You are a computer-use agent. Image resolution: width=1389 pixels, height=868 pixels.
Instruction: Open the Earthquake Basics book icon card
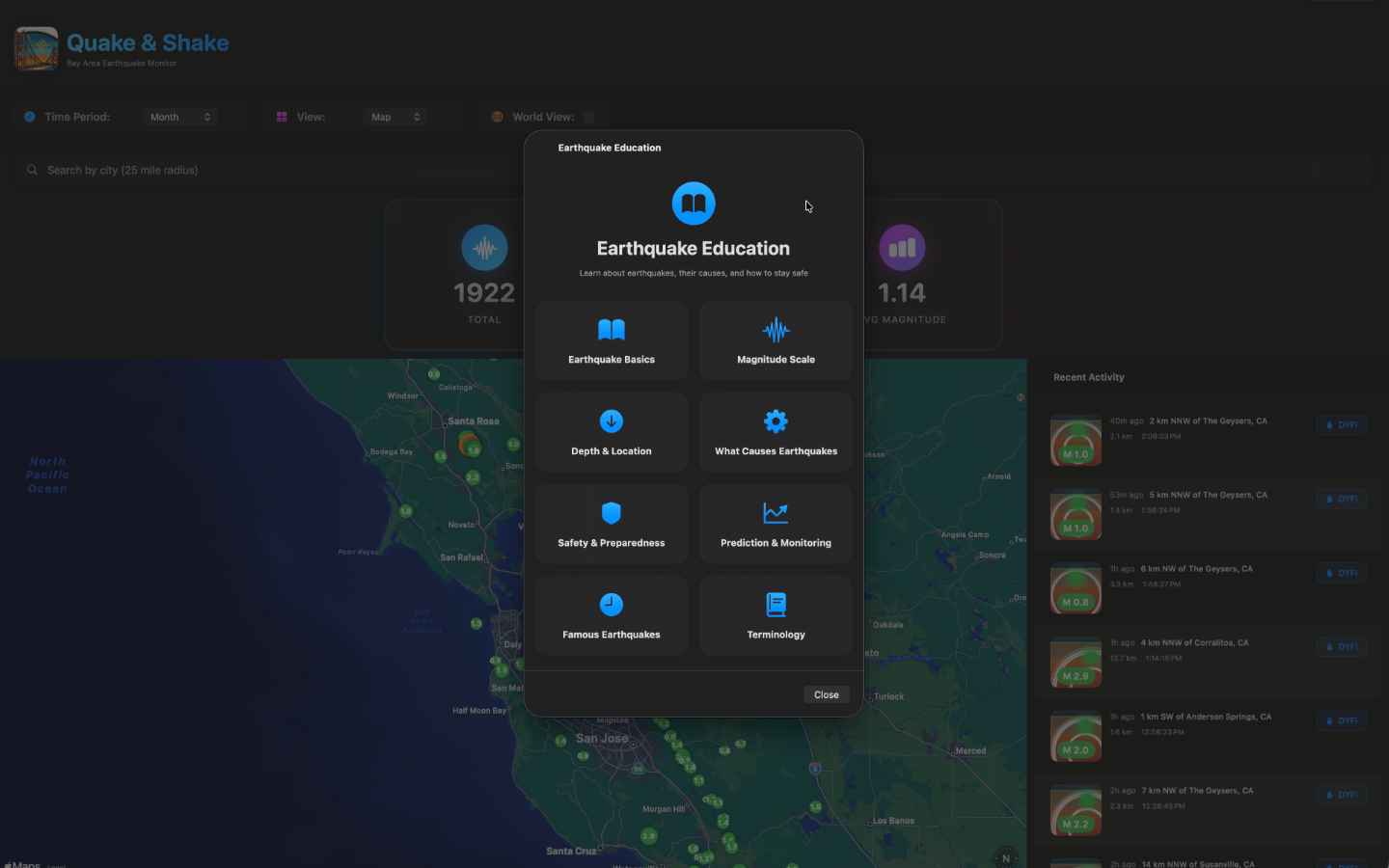(x=612, y=340)
